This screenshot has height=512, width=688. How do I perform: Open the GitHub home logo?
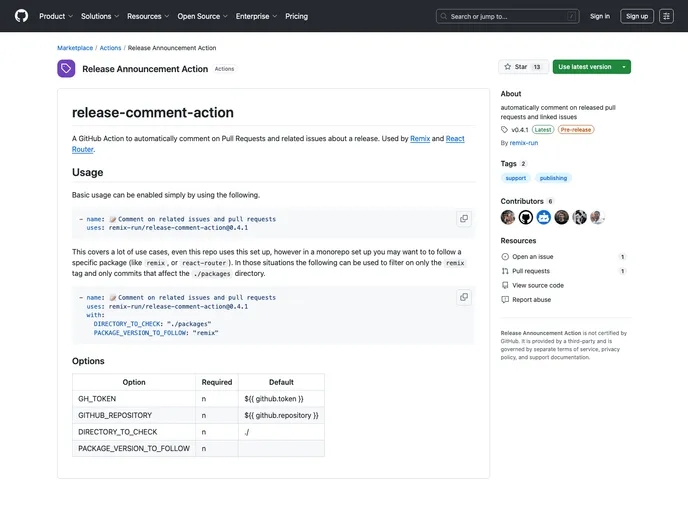click(21, 16)
